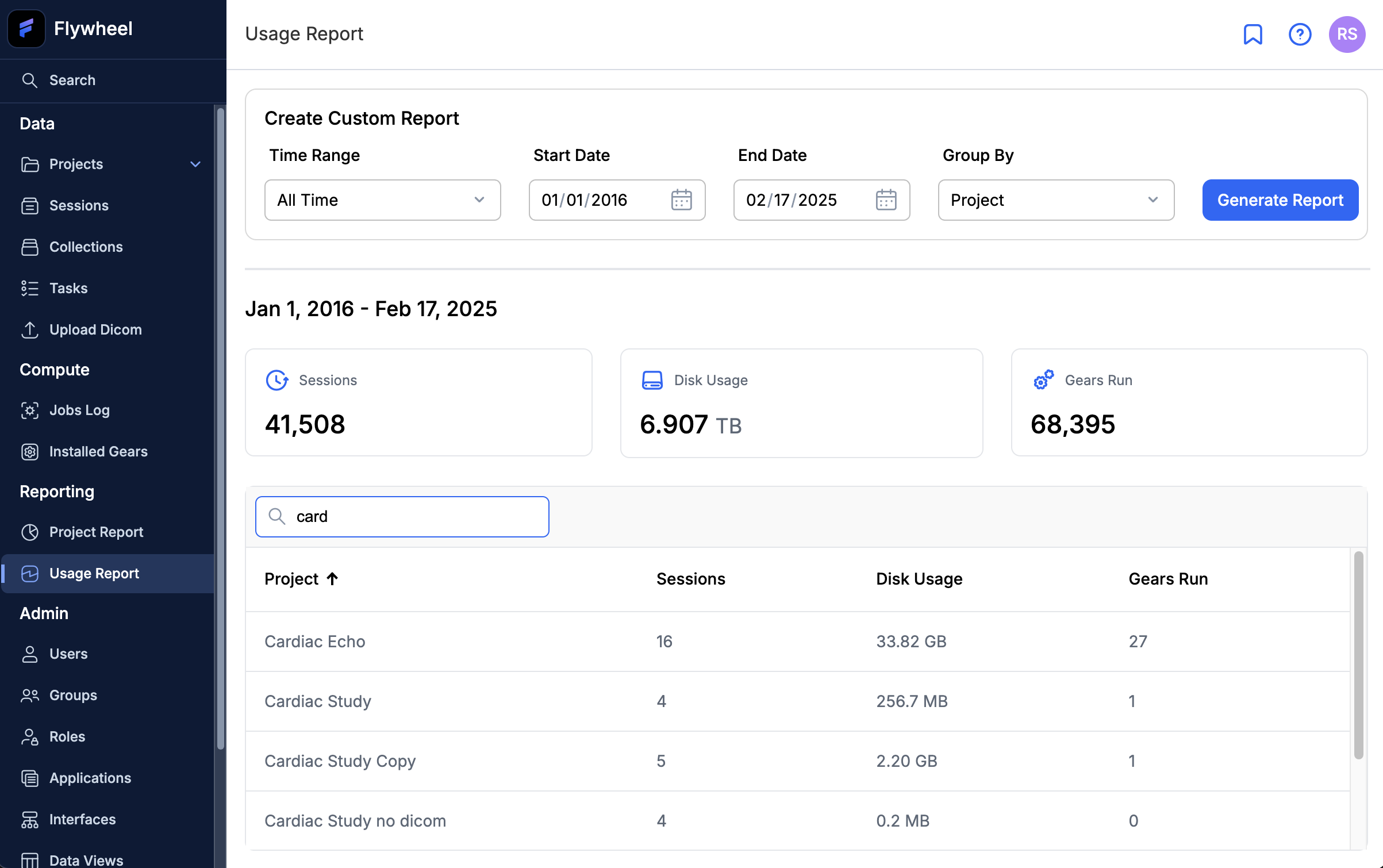This screenshot has height=868, width=1383.
Task: Sort by Gears Run column header
Action: tap(1168, 579)
